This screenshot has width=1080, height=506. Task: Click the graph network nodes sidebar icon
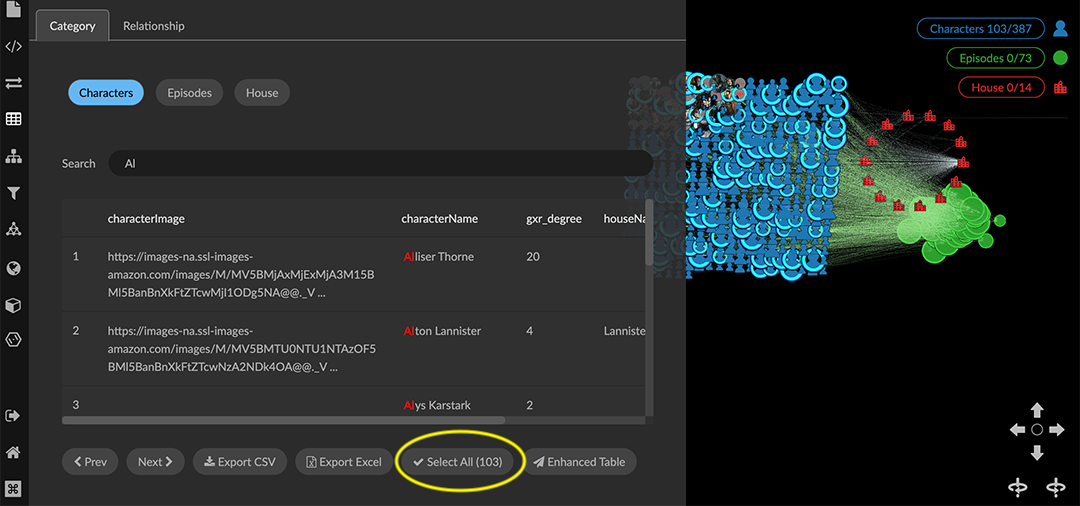(13, 229)
